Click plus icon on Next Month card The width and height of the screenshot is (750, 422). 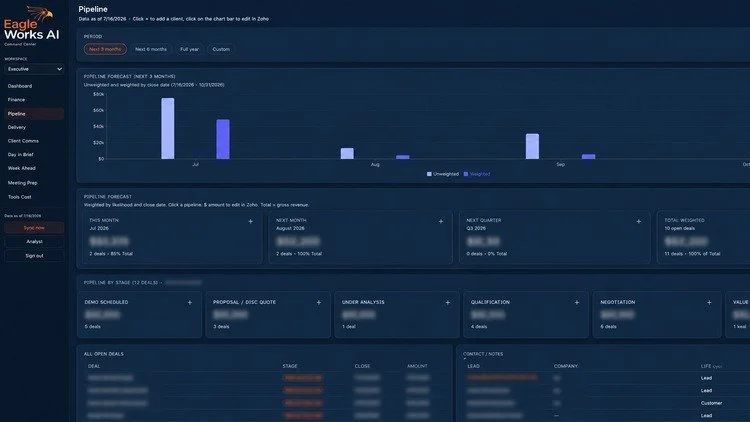[x=441, y=222]
